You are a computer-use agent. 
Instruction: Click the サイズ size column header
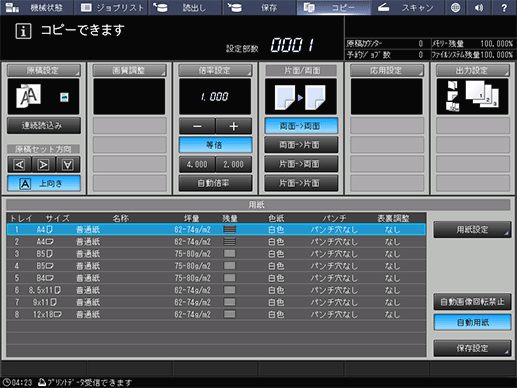57,218
